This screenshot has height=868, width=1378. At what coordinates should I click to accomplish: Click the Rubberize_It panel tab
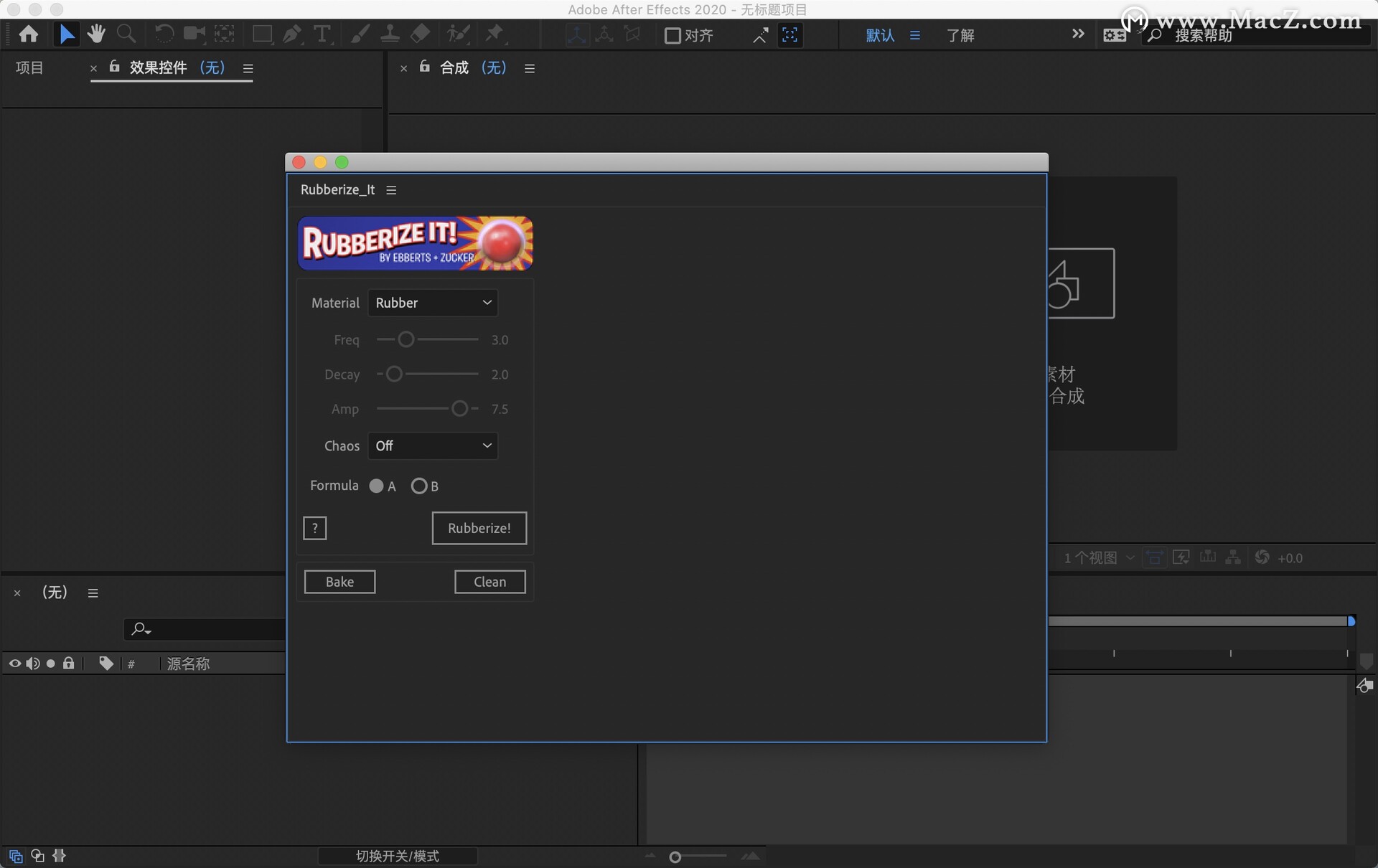[337, 189]
